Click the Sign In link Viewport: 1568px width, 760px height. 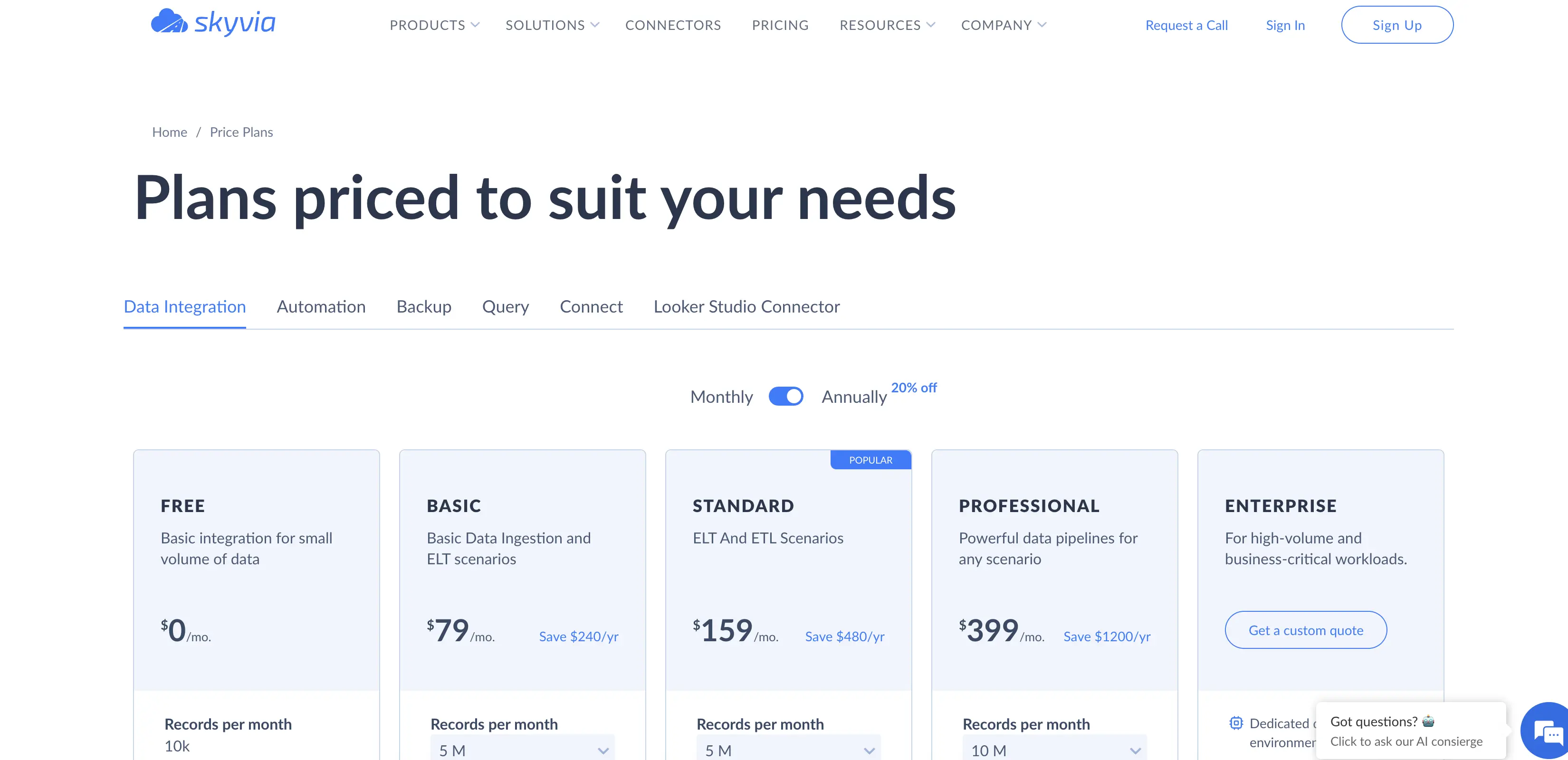(1285, 25)
